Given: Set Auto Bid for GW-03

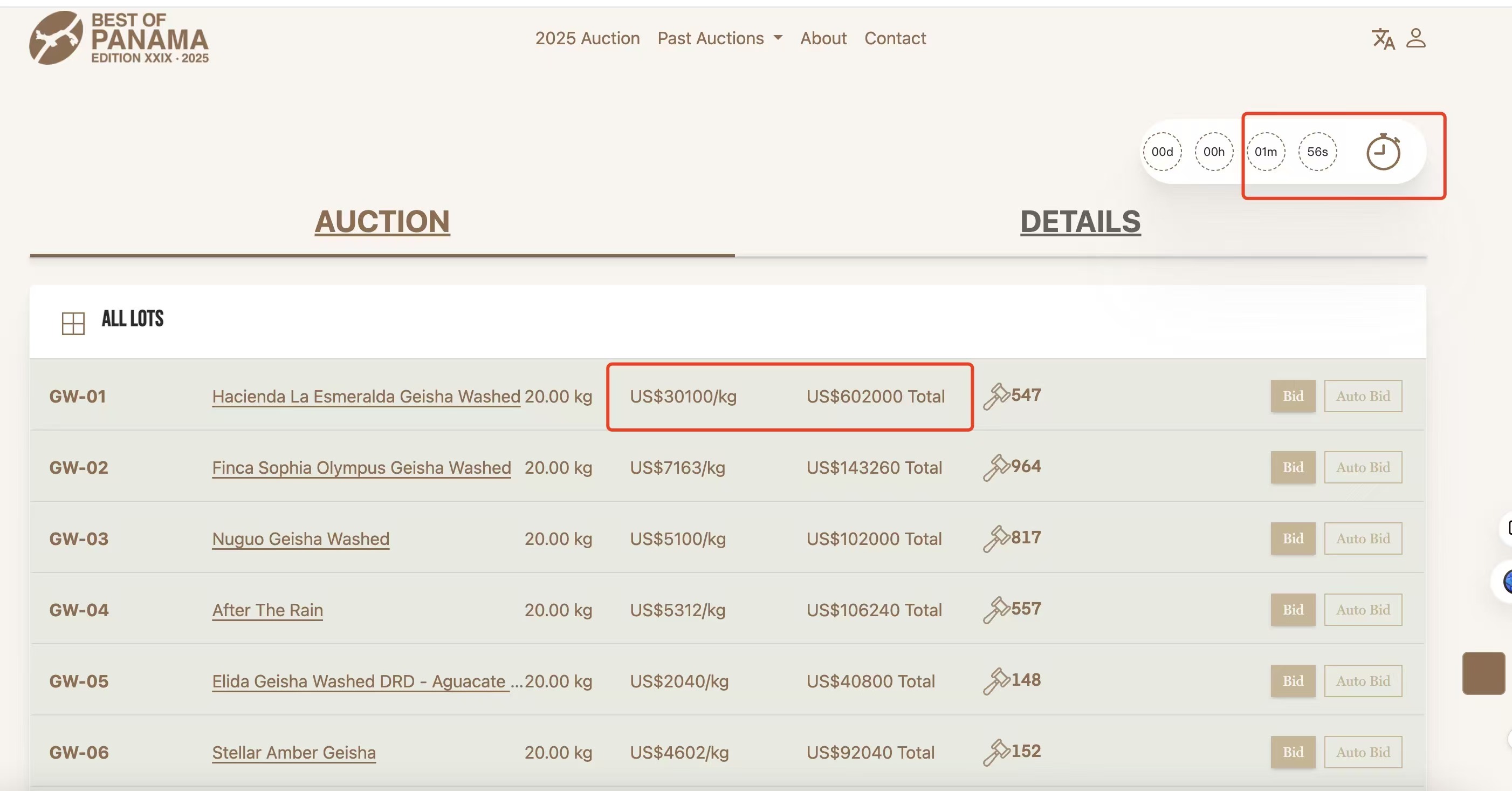Looking at the screenshot, I should click(x=1363, y=538).
